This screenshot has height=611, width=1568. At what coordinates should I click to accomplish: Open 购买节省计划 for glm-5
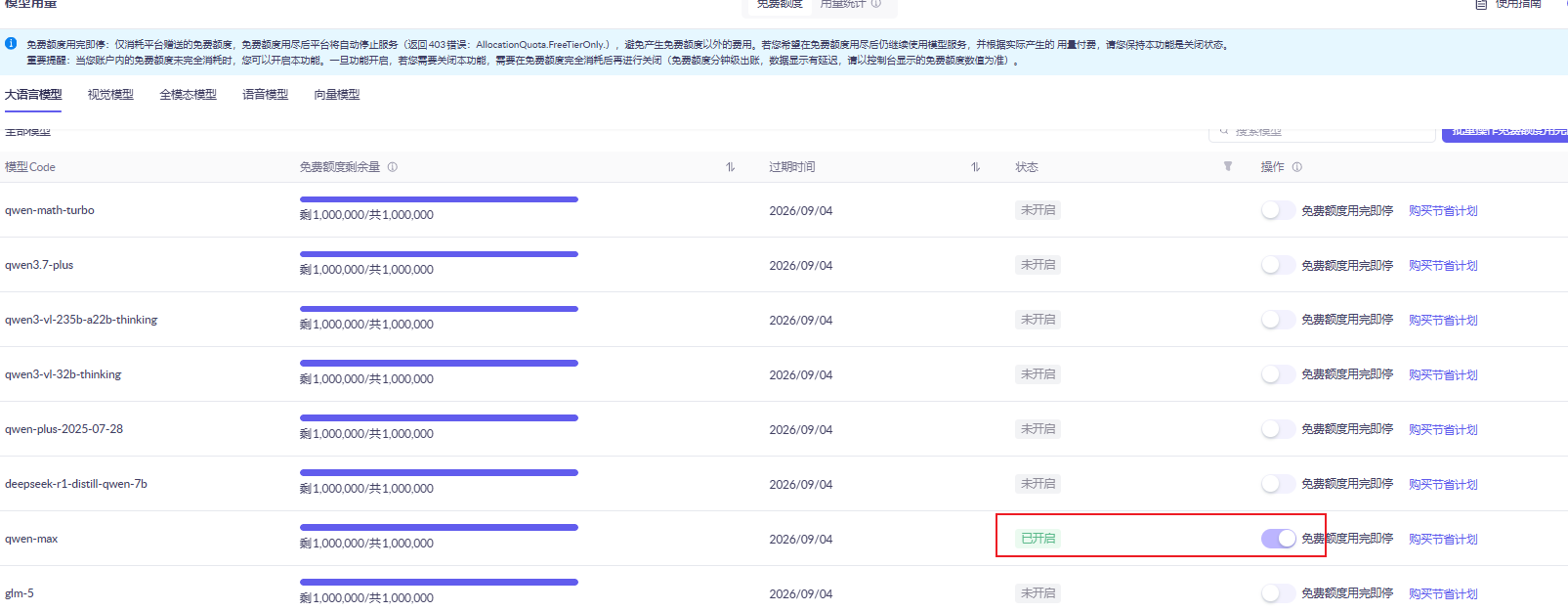coord(1443,594)
